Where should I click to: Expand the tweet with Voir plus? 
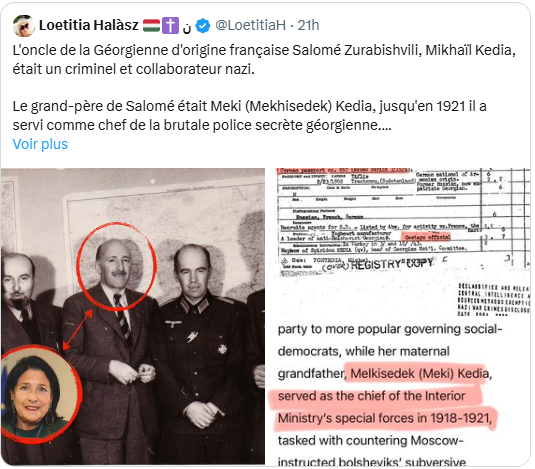tap(40, 144)
